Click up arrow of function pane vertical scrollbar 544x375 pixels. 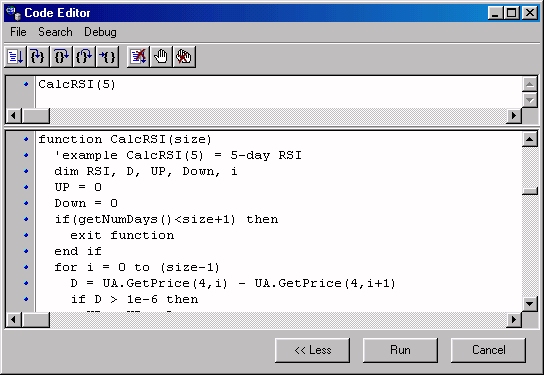click(529, 139)
